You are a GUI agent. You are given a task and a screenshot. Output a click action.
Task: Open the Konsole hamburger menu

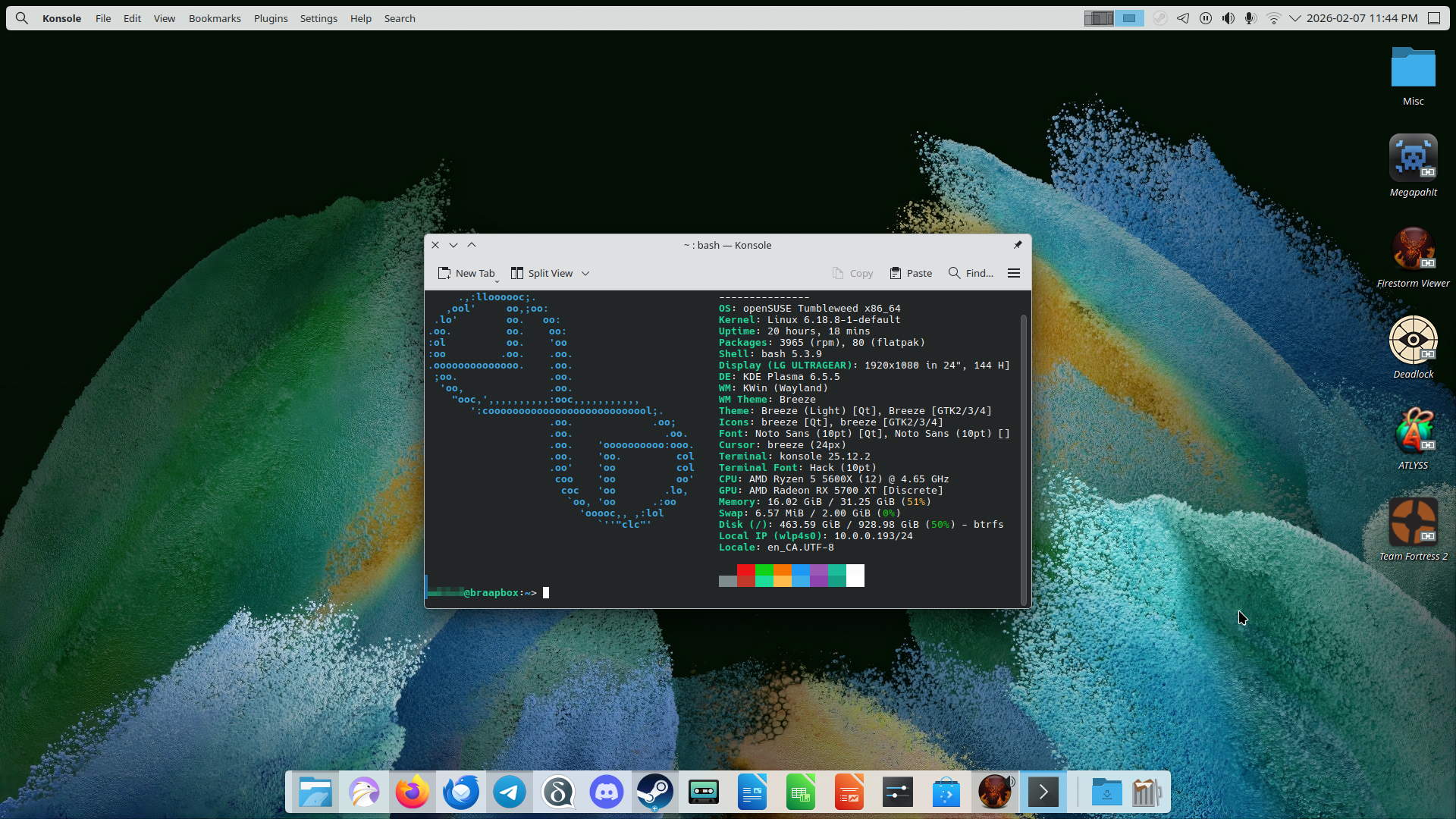pos(1014,273)
